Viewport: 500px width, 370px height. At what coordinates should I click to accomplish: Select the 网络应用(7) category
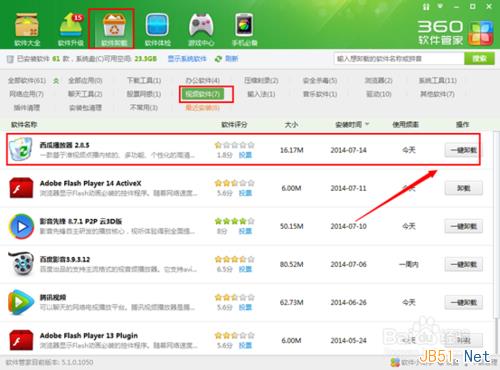[27, 94]
